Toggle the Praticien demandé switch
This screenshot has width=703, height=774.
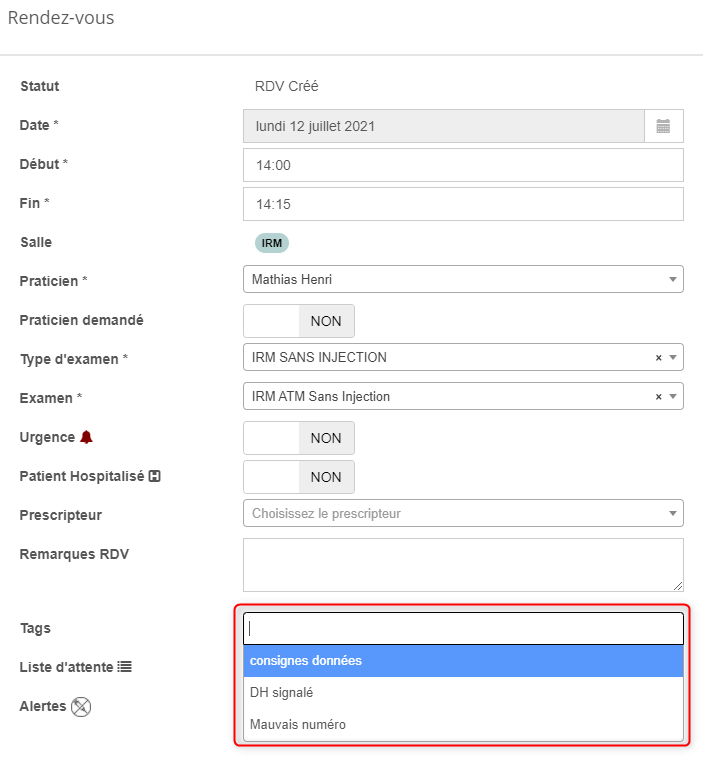[x=298, y=321]
